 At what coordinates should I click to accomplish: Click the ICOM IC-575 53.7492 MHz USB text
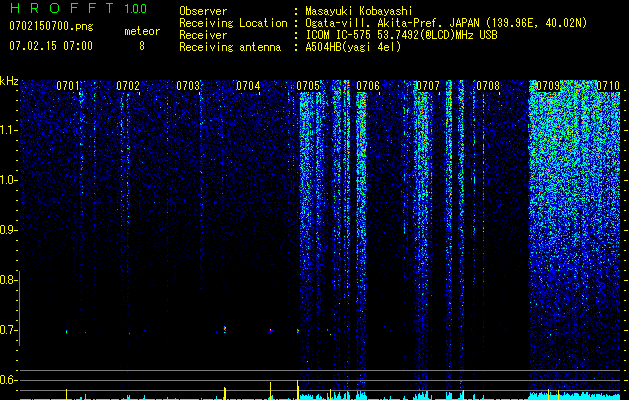pos(401,35)
